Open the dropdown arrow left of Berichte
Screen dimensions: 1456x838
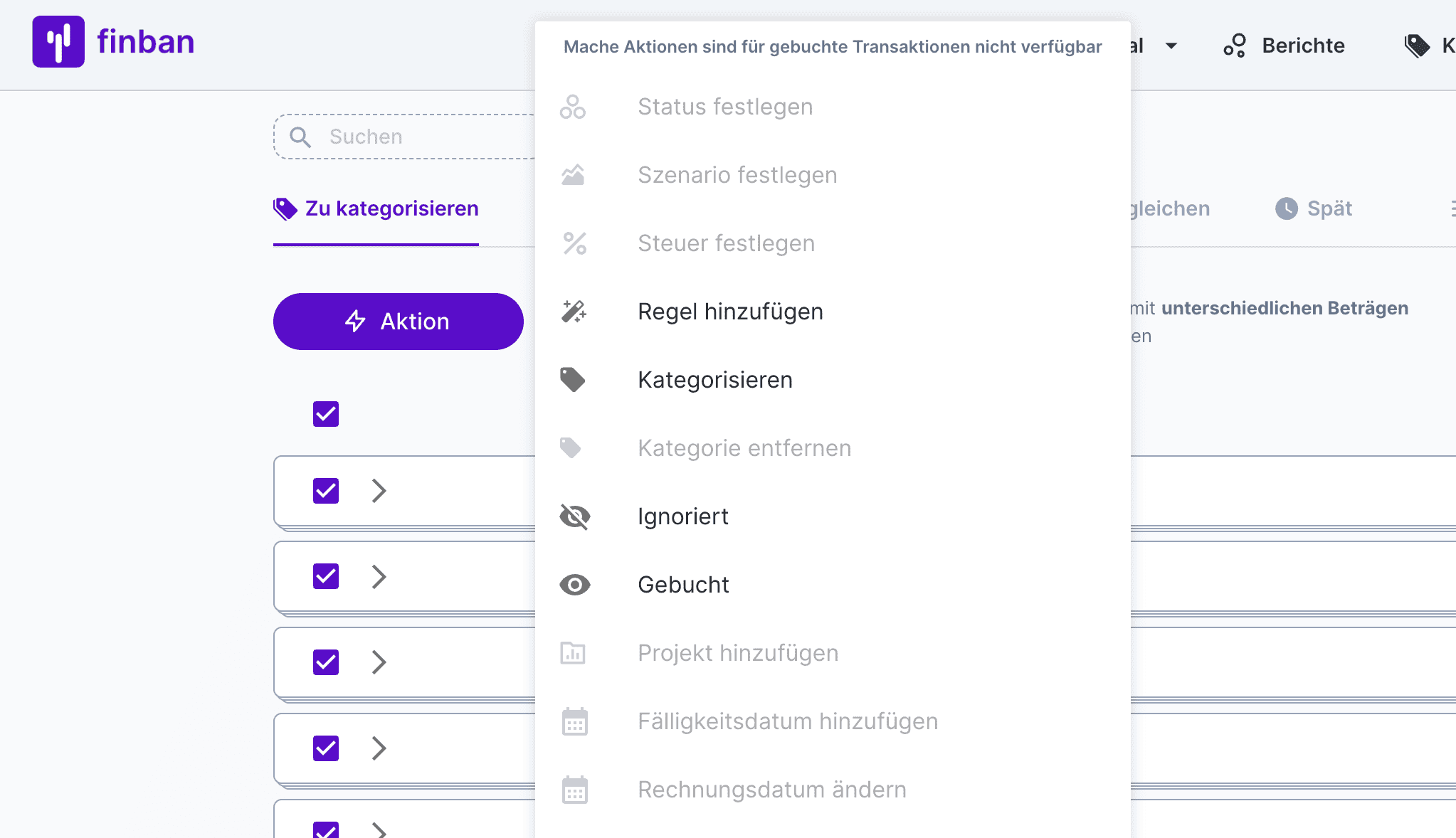pyautogui.click(x=1171, y=46)
